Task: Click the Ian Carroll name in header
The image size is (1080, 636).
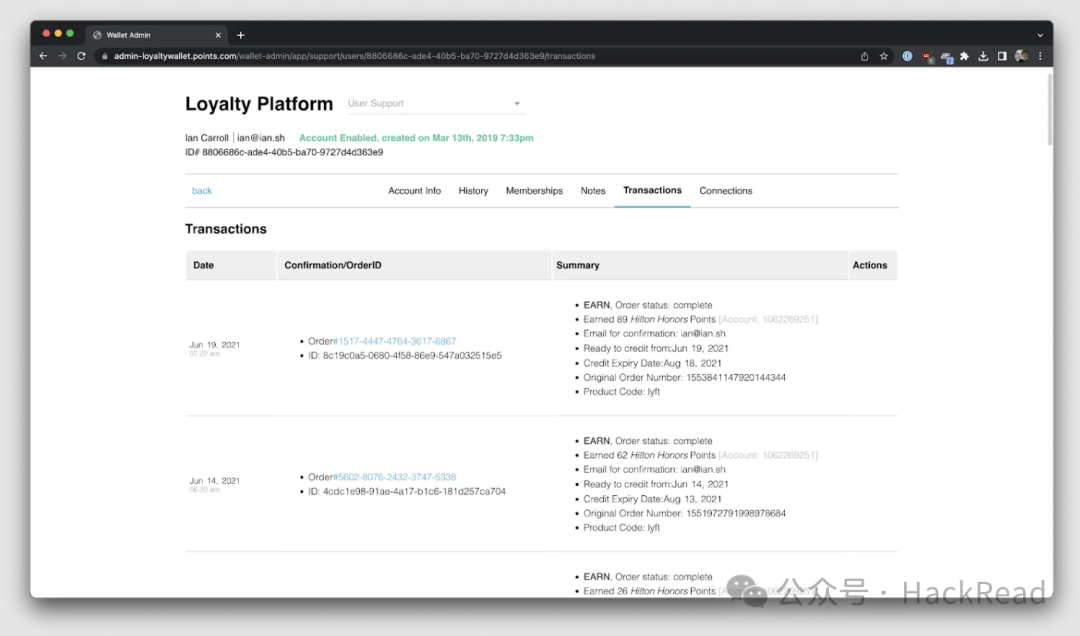Action: coord(207,138)
